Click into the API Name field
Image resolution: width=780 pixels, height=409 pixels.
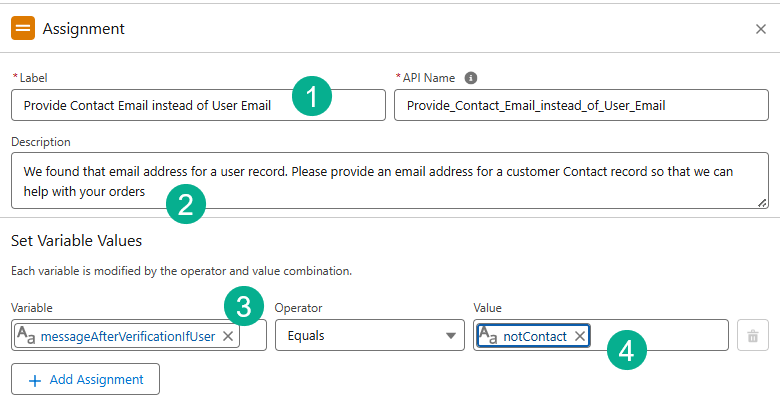point(580,105)
